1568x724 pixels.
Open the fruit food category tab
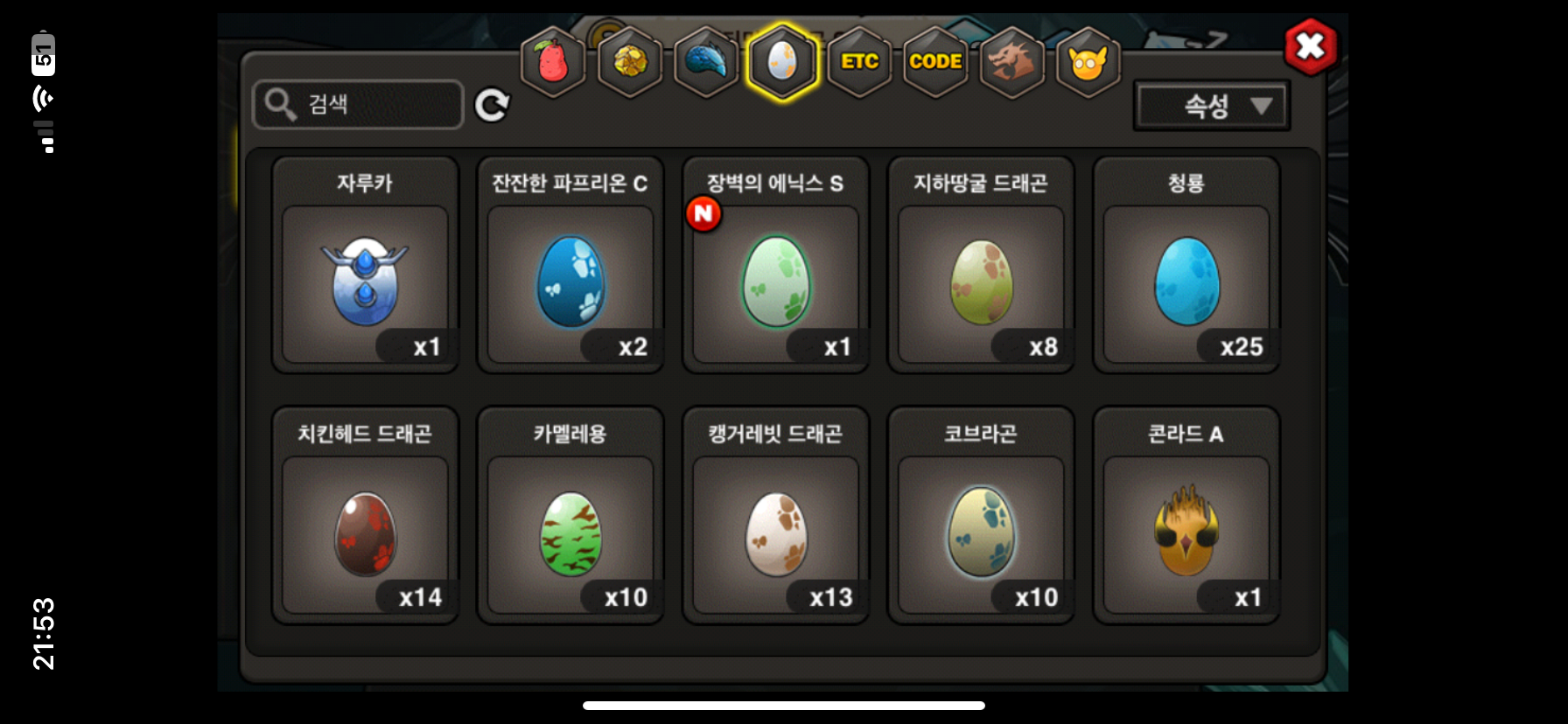click(553, 62)
